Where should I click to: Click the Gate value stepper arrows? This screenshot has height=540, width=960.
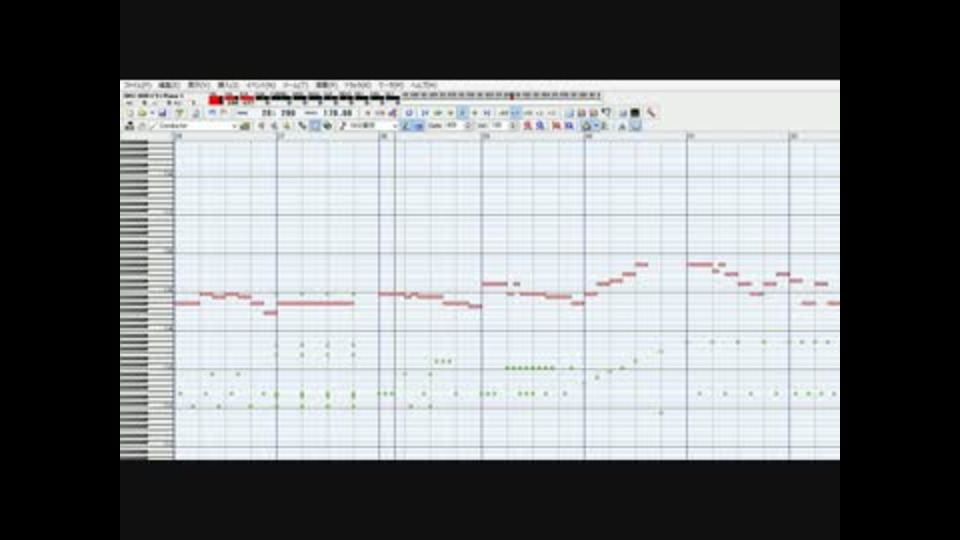(468, 126)
